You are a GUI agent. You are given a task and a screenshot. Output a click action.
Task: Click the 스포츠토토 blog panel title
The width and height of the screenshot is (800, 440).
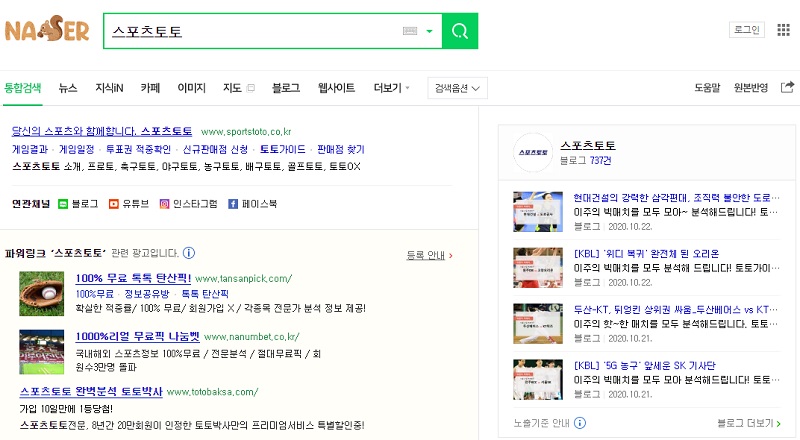point(588,145)
